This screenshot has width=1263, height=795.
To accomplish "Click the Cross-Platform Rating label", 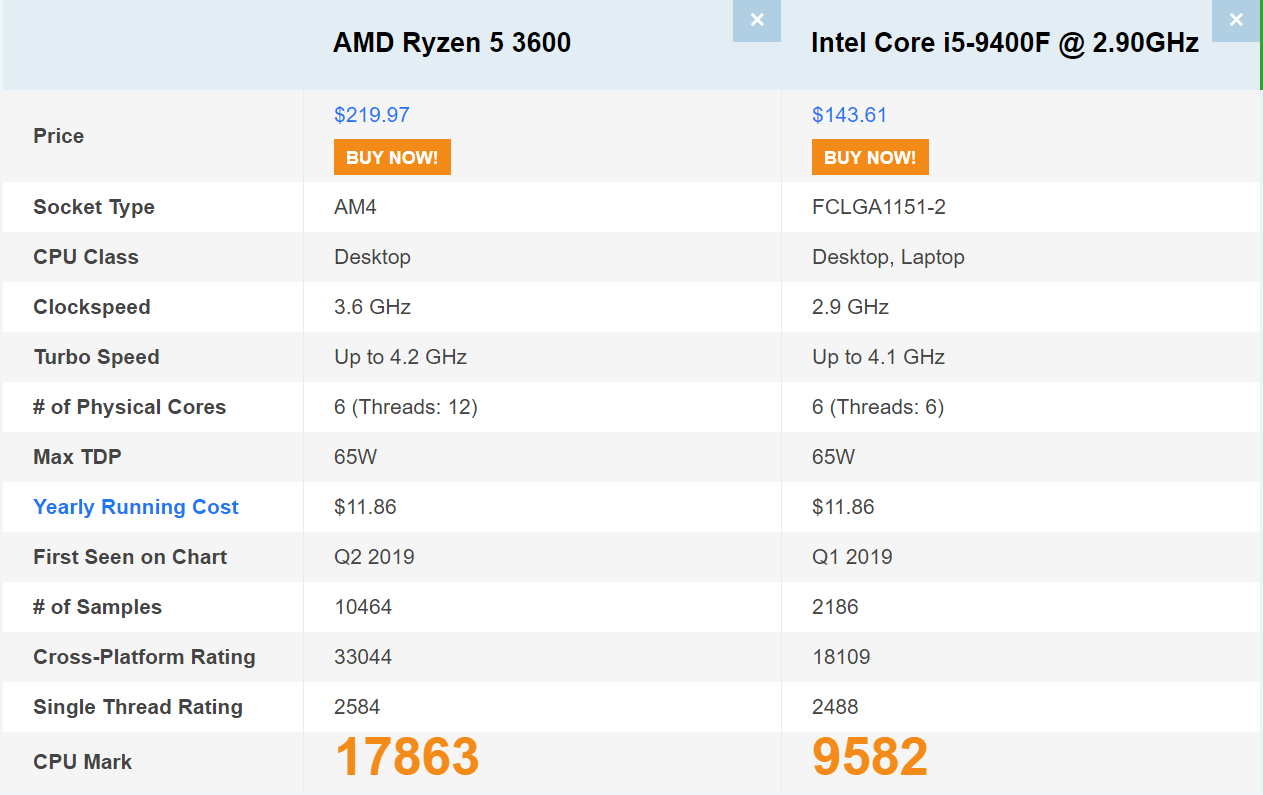I will (144, 657).
